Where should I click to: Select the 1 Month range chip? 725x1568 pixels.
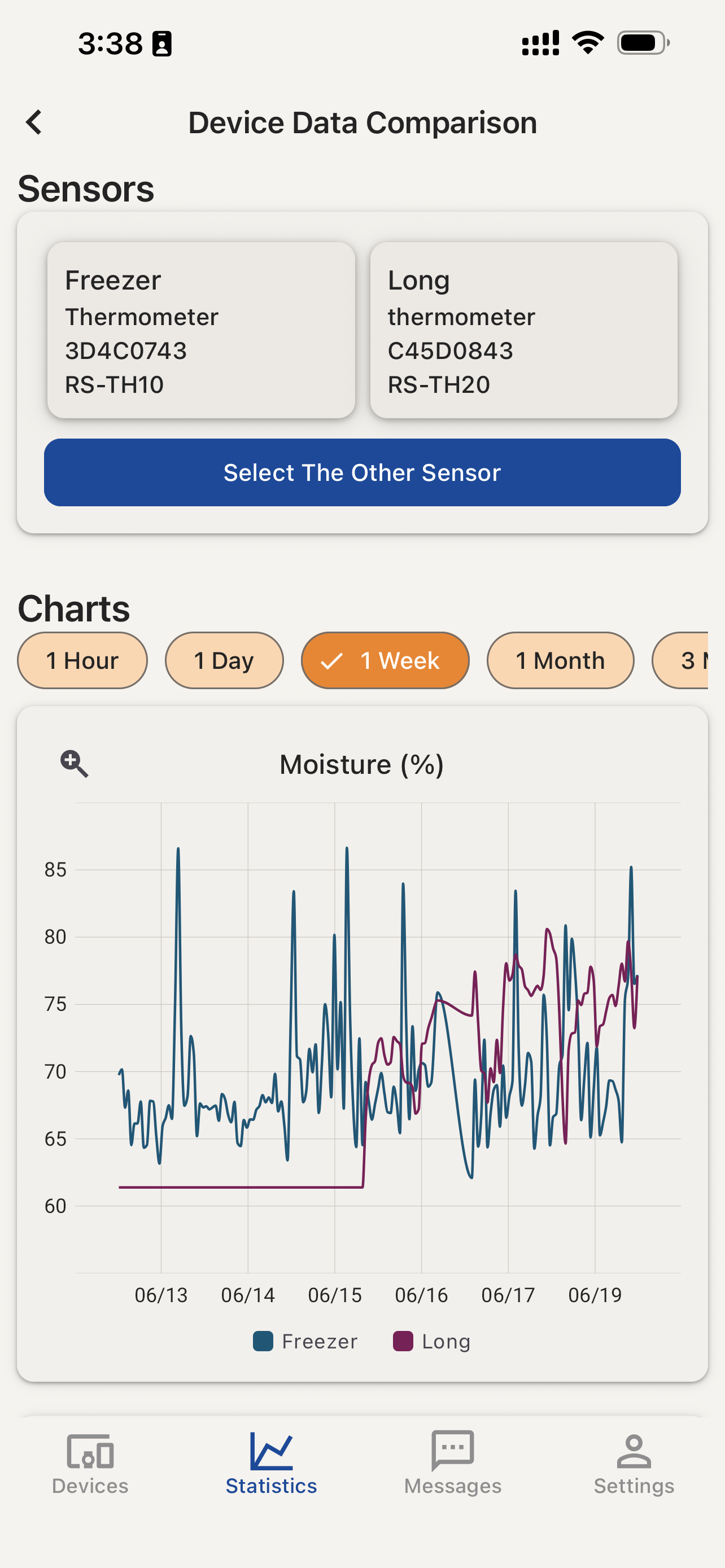[x=560, y=660]
